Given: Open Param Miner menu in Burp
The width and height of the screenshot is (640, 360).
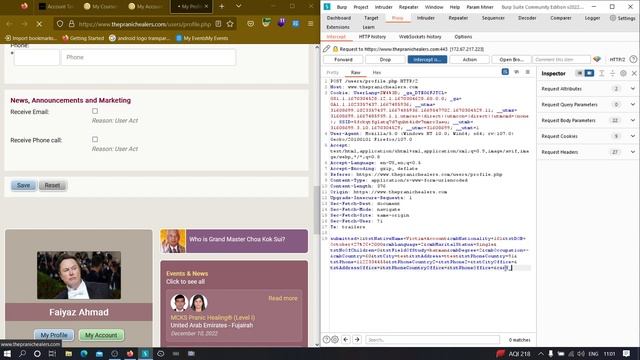Looking at the screenshot, I should click(x=480, y=7).
